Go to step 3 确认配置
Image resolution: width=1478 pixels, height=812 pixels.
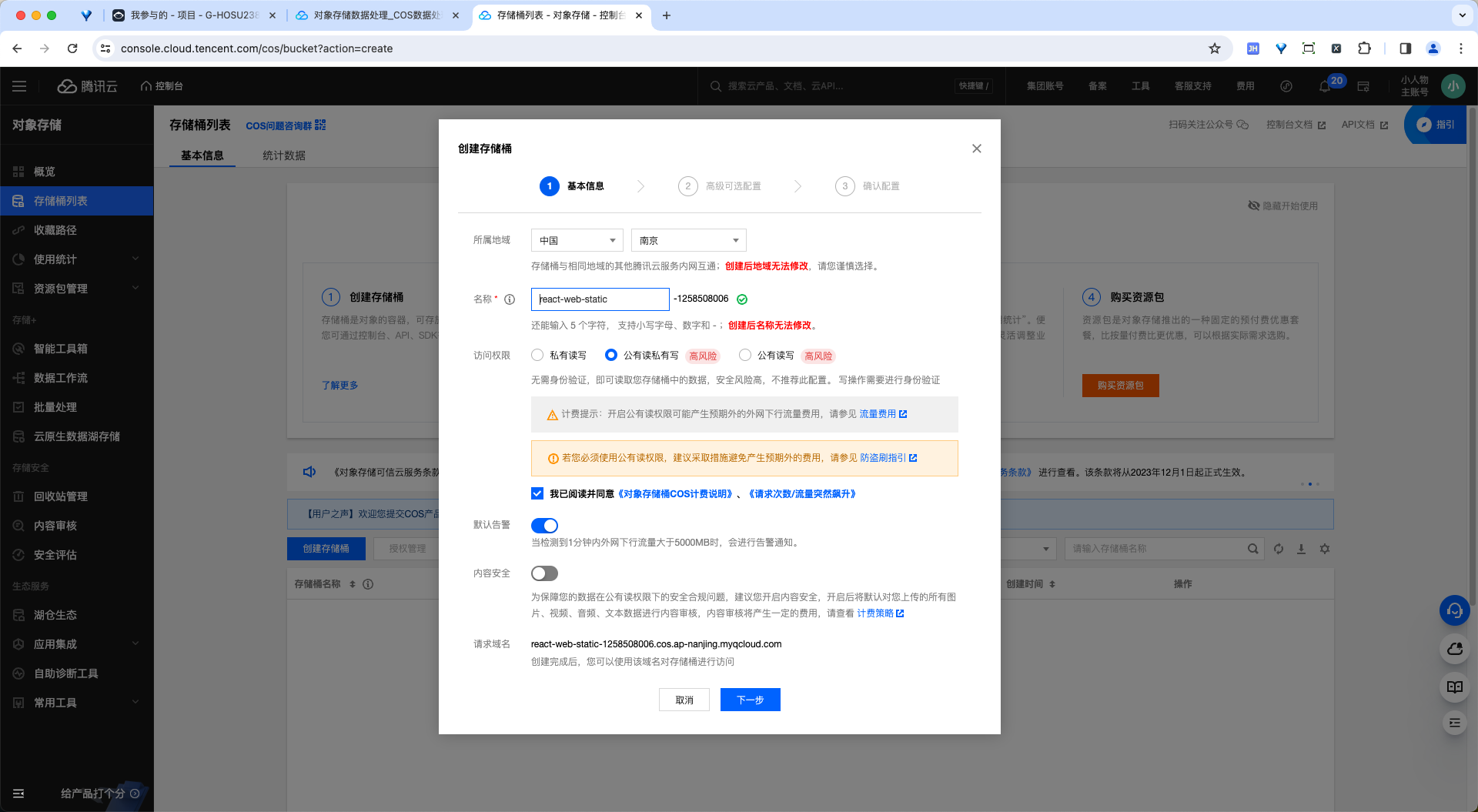[x=868, y=186]
